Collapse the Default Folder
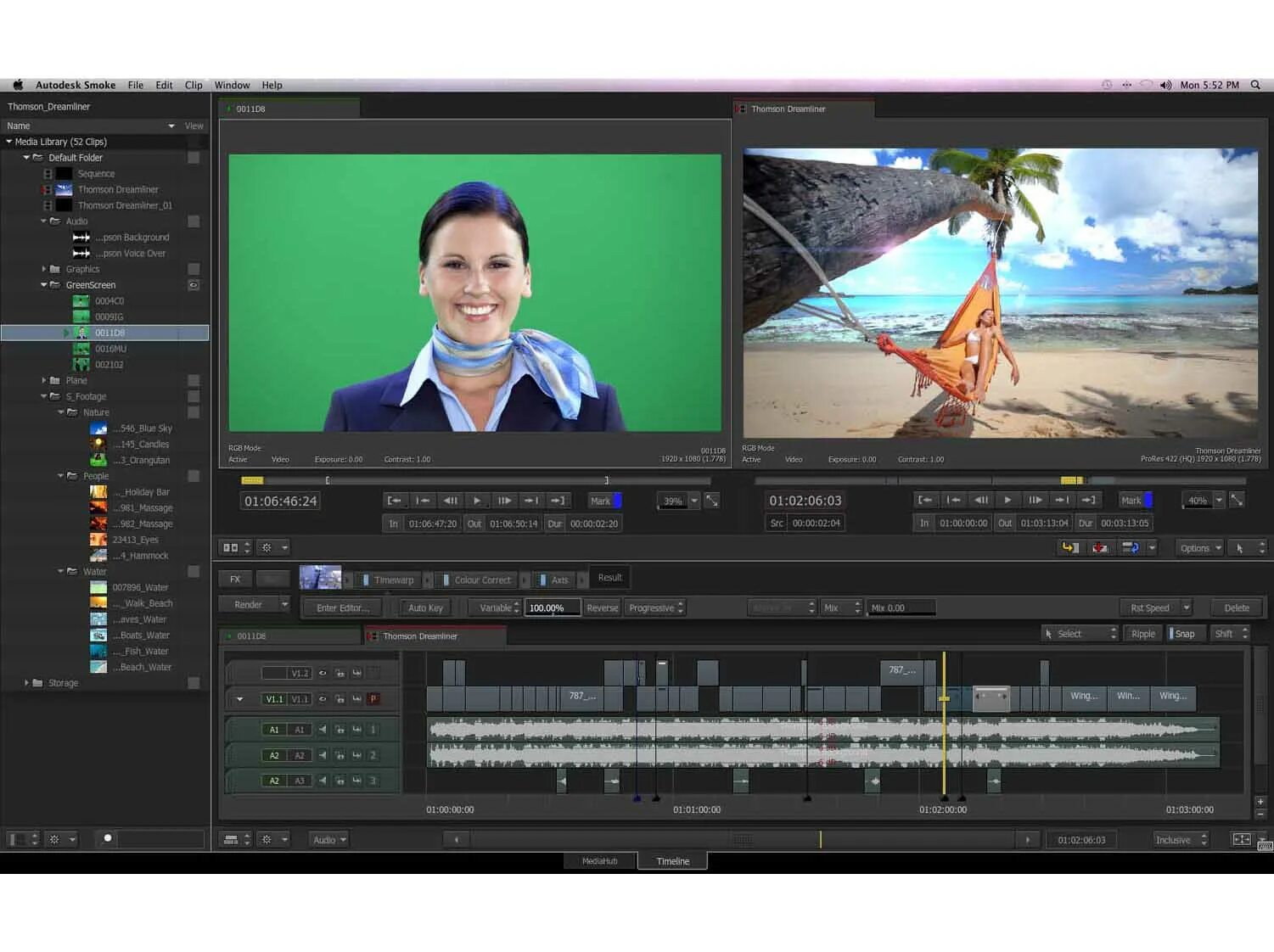Image resolution: width=1274 pixels, height=952 pixels. [x=26, y=158]
